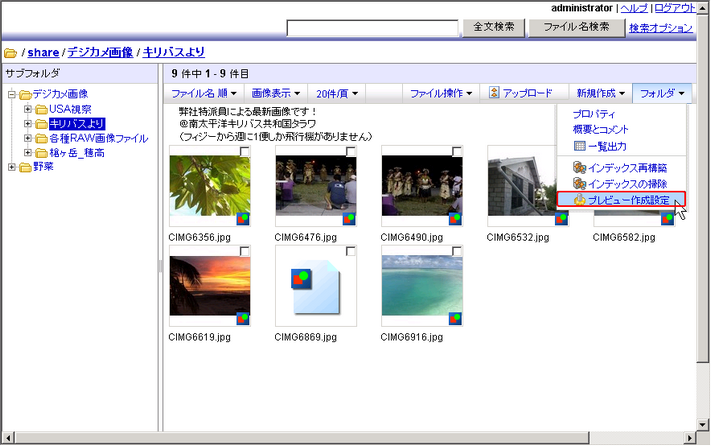711x446 pixels.
Task: Select インデックスの掃除 menu entry
Action: (628, 184)
